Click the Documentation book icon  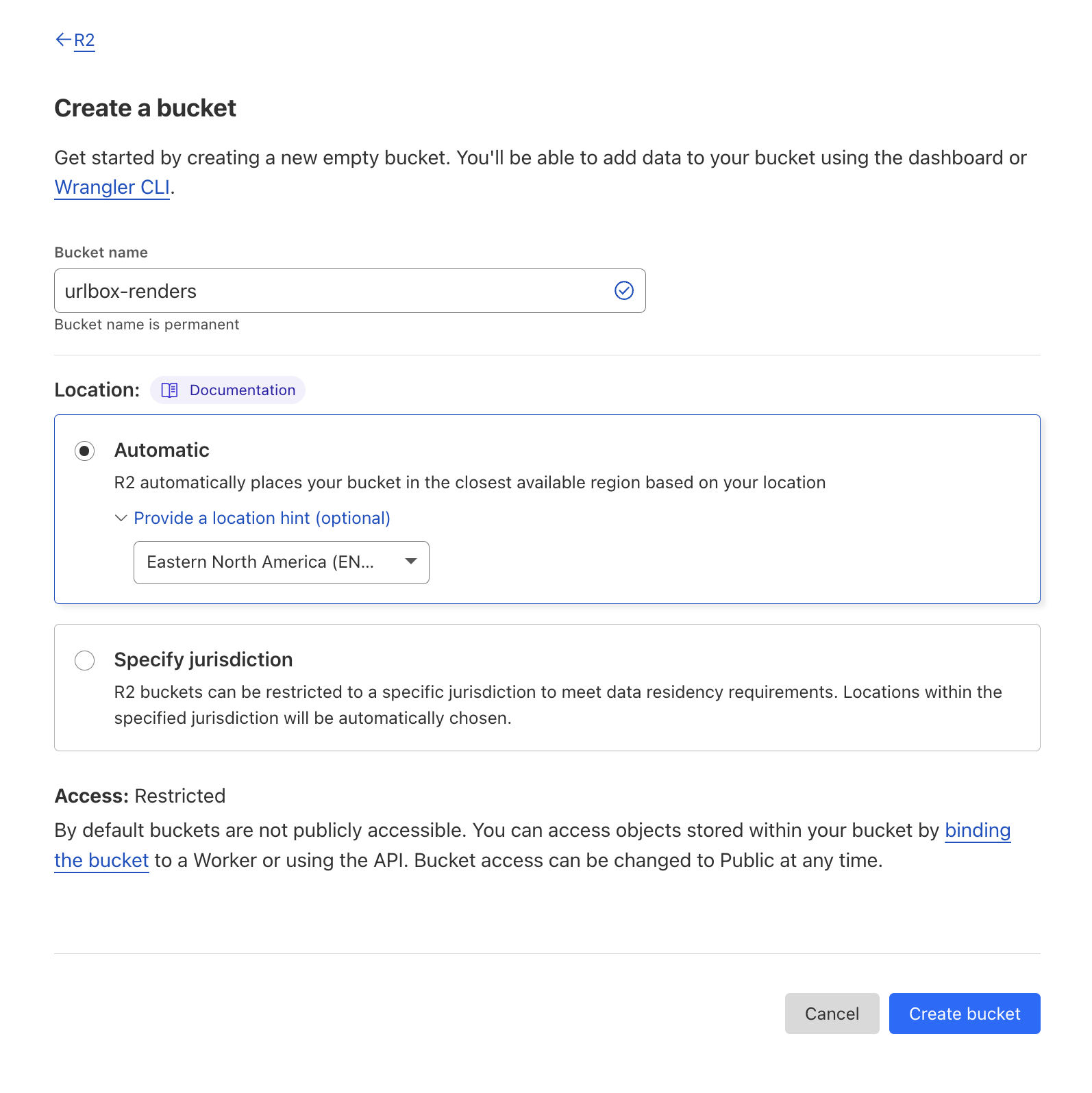pyautogui.click(x=169, y=390)
